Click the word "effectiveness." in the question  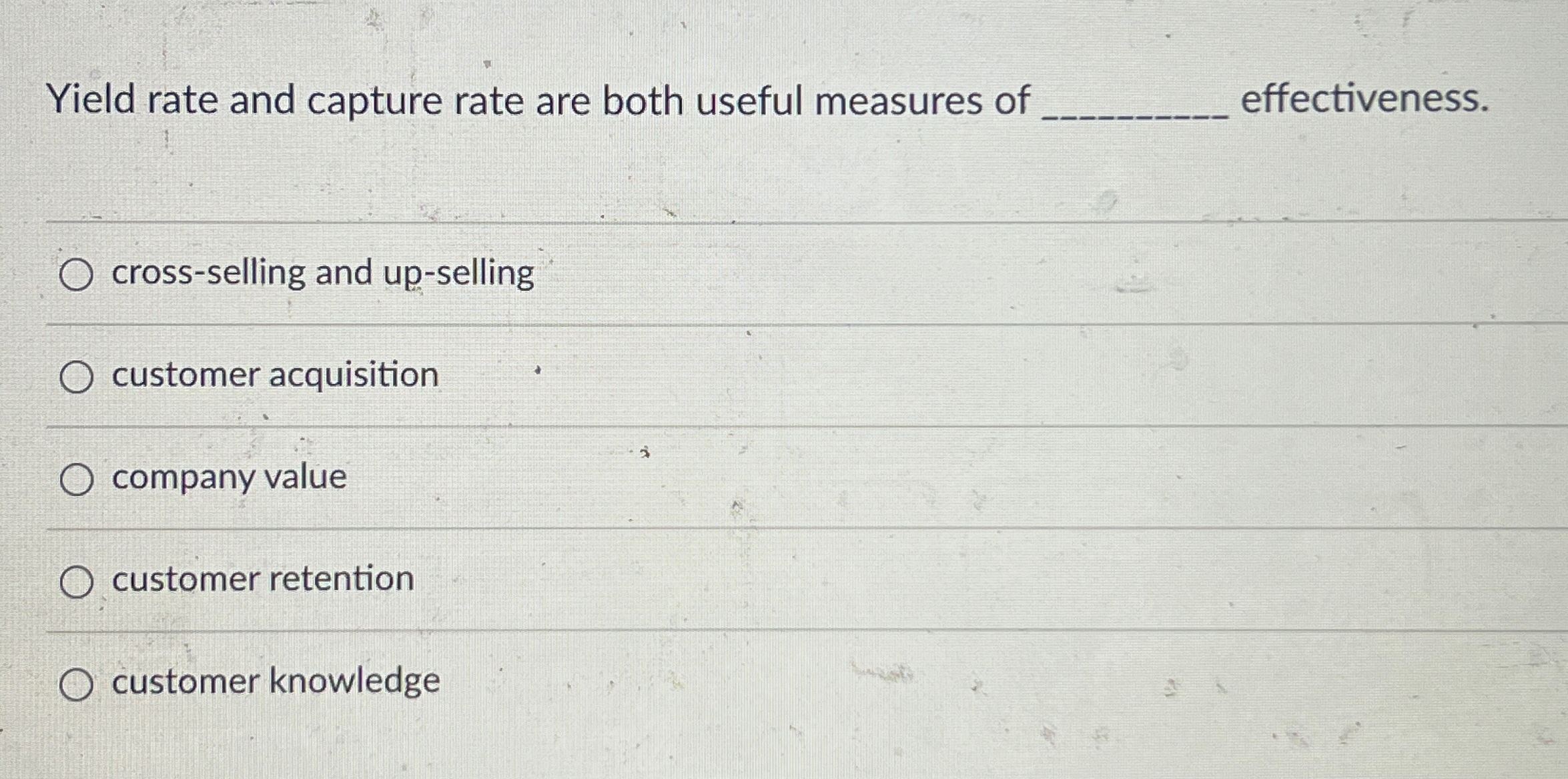pos(1364,100)
